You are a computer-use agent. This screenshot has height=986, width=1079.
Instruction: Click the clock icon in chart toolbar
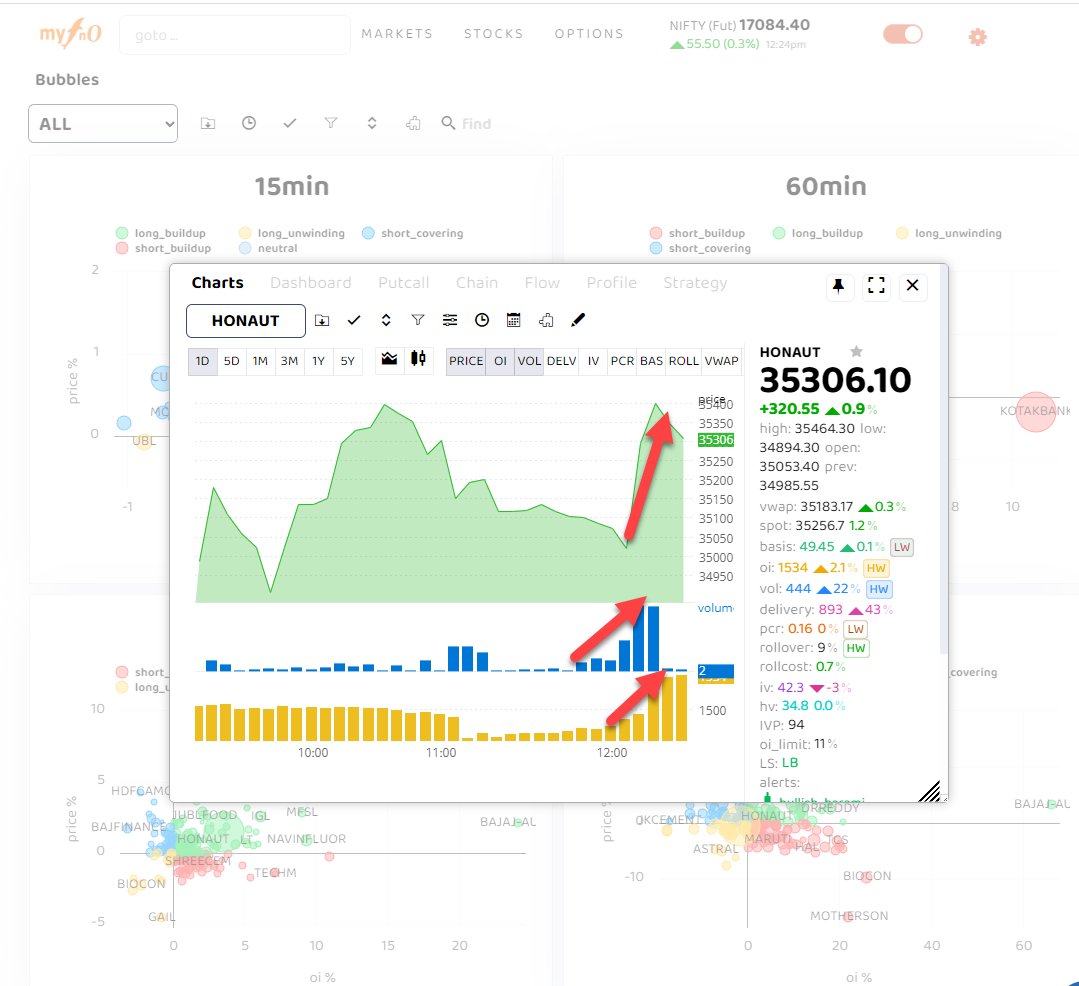tap(482, 320)
